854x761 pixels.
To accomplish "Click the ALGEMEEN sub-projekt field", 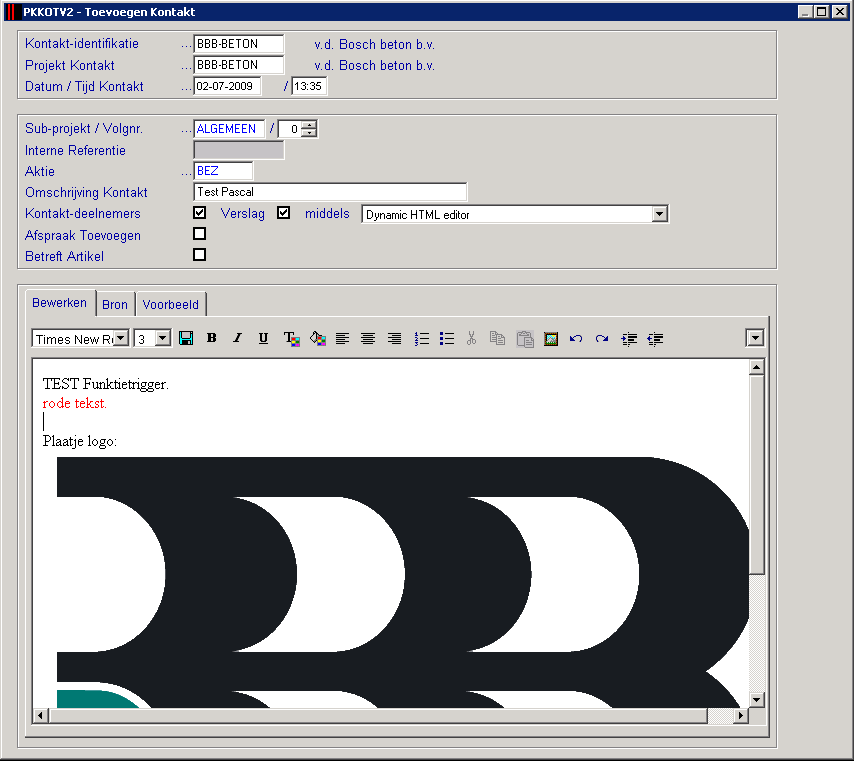I will 229,129.
